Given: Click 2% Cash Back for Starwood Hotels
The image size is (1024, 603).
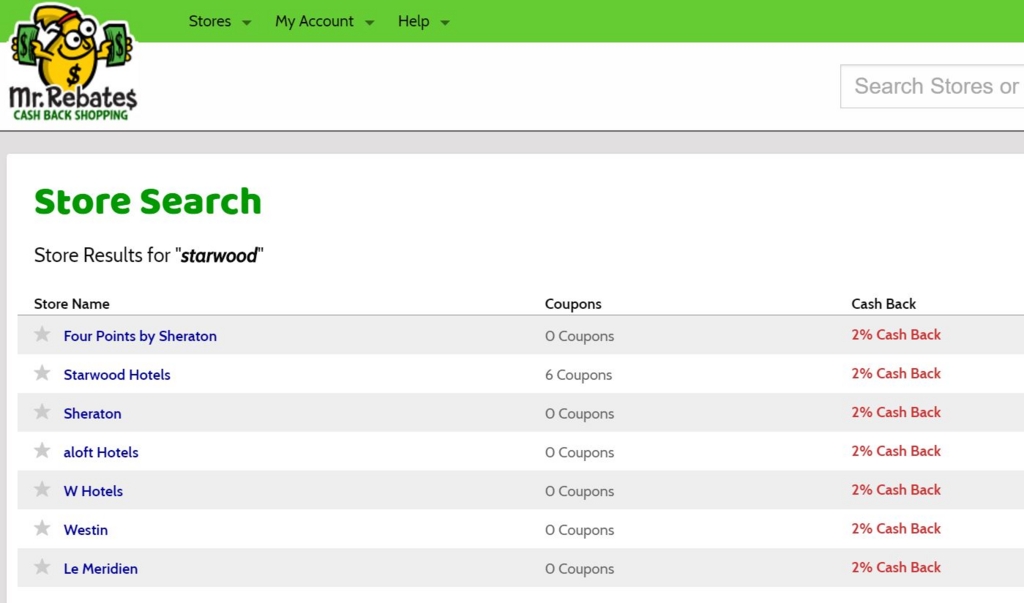Looking at the screenshot, I should point(896,373).
